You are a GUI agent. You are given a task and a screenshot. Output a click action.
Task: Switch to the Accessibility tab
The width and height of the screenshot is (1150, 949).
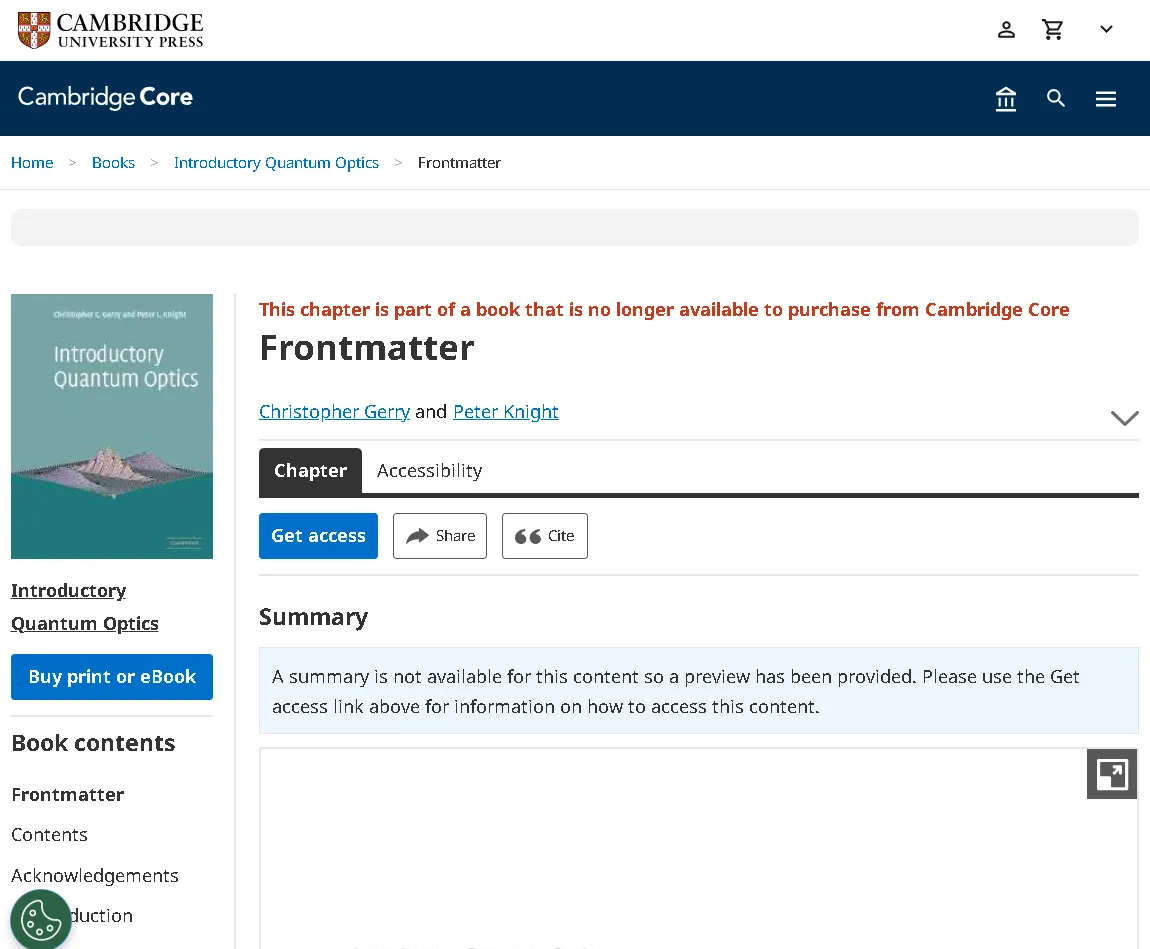point(429,470)
